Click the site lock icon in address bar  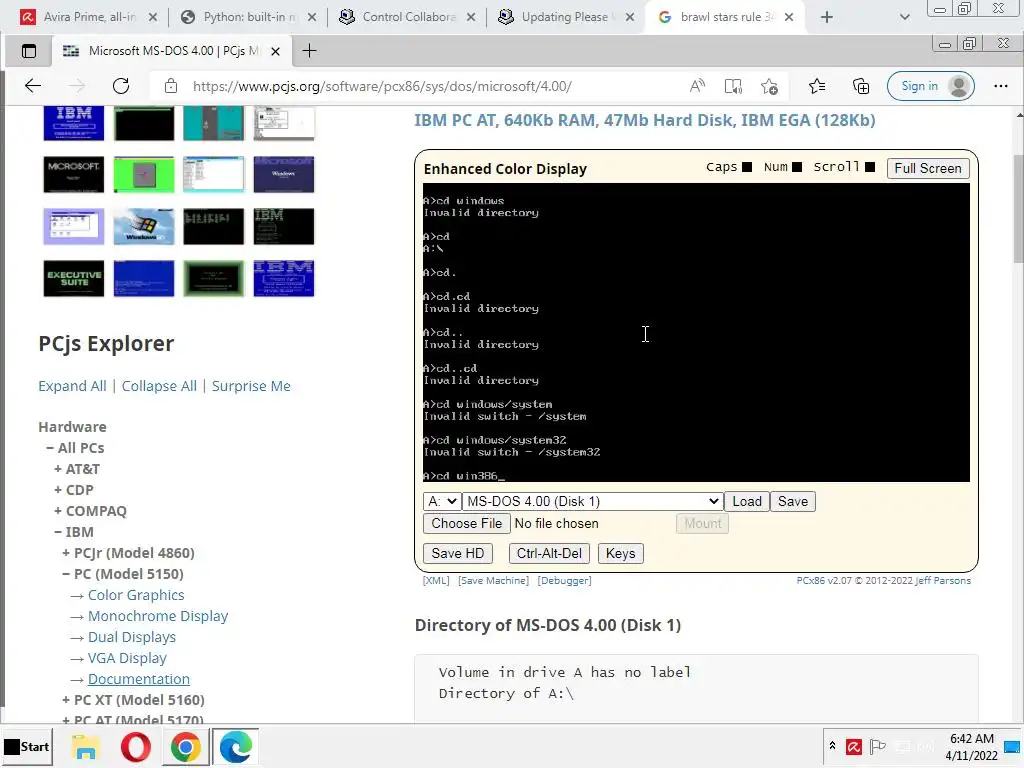pyautogui.click(x=170, y=86)
